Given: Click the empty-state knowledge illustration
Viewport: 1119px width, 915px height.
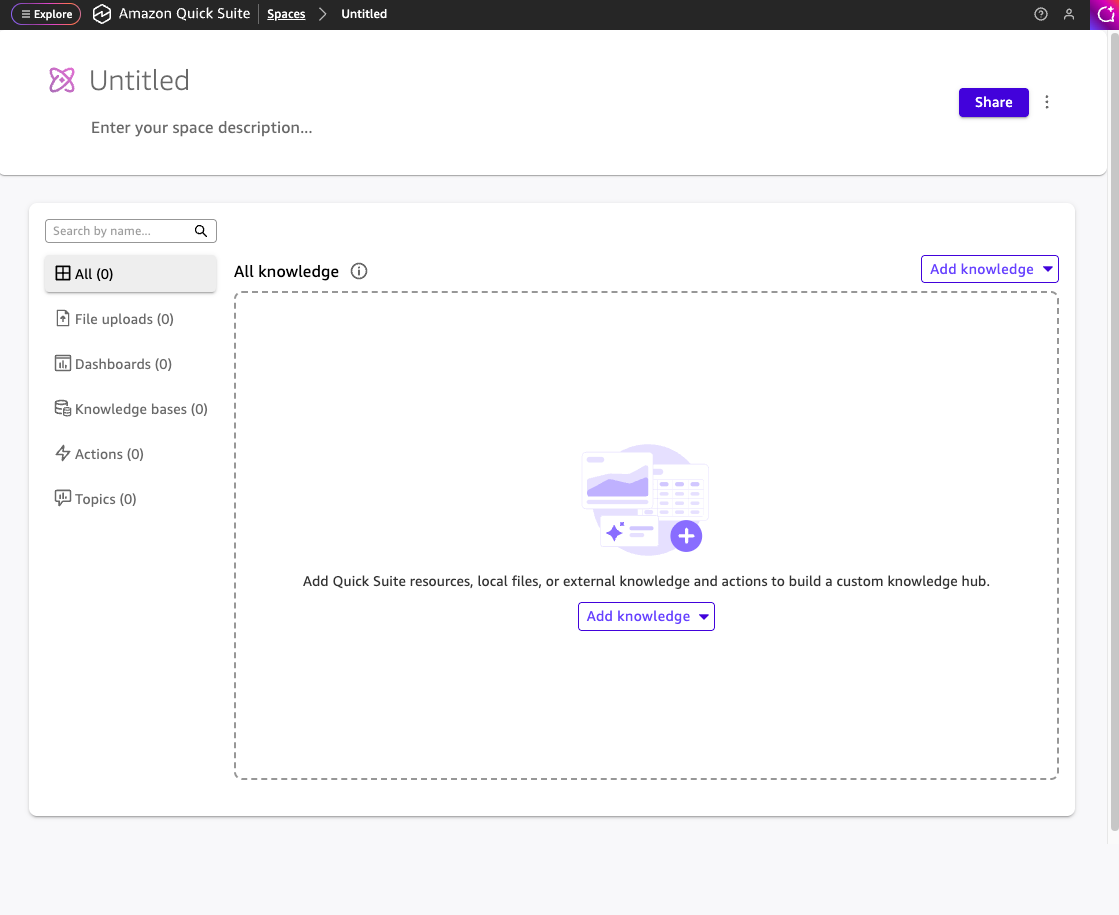Looking at the screenshot, I should tap(645, 498).
